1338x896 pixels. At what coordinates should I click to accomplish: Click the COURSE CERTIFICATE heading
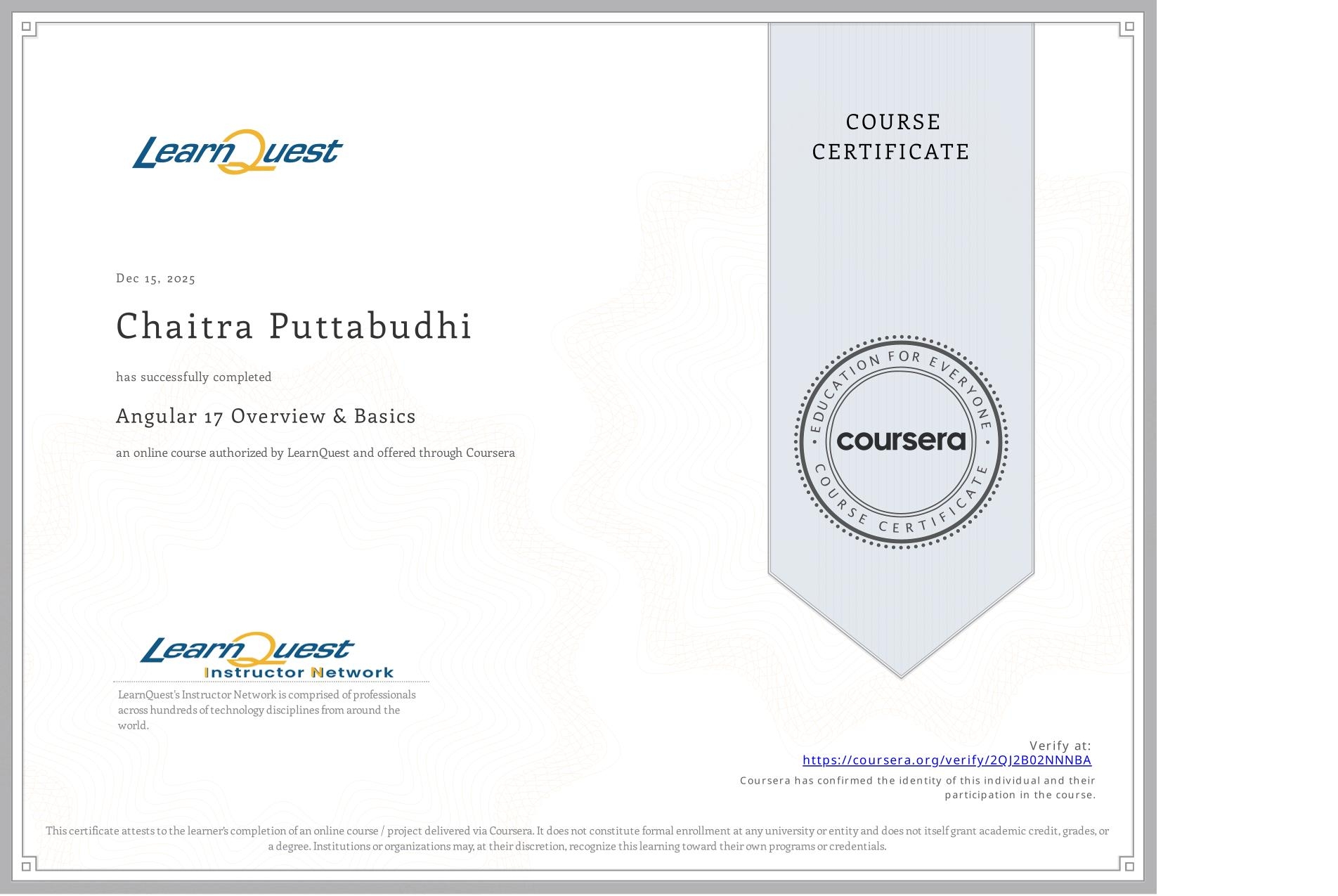coord(891,136)
